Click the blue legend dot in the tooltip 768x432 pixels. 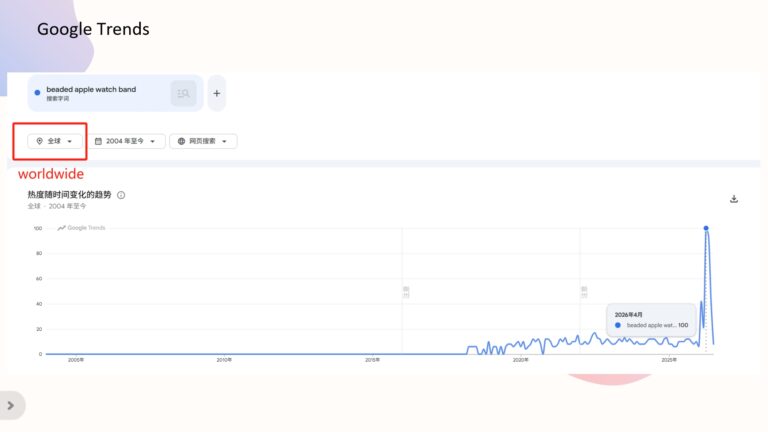[618, 325]
